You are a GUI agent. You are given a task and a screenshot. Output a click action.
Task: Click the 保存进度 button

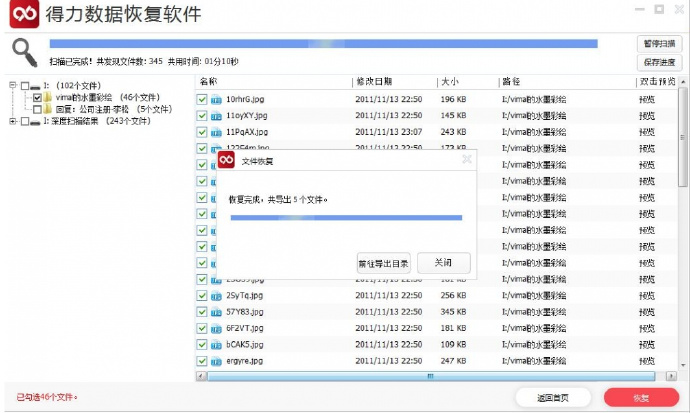tap(659, 62)
